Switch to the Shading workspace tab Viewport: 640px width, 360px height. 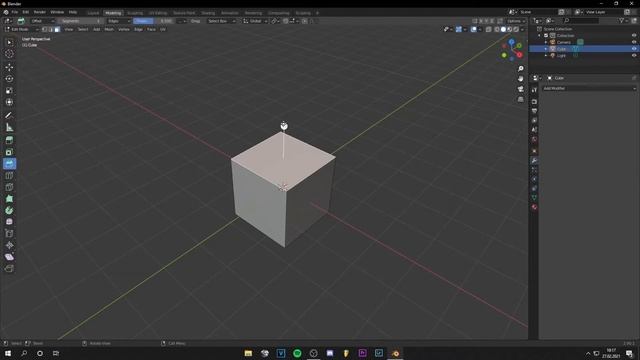pos(207,13)
